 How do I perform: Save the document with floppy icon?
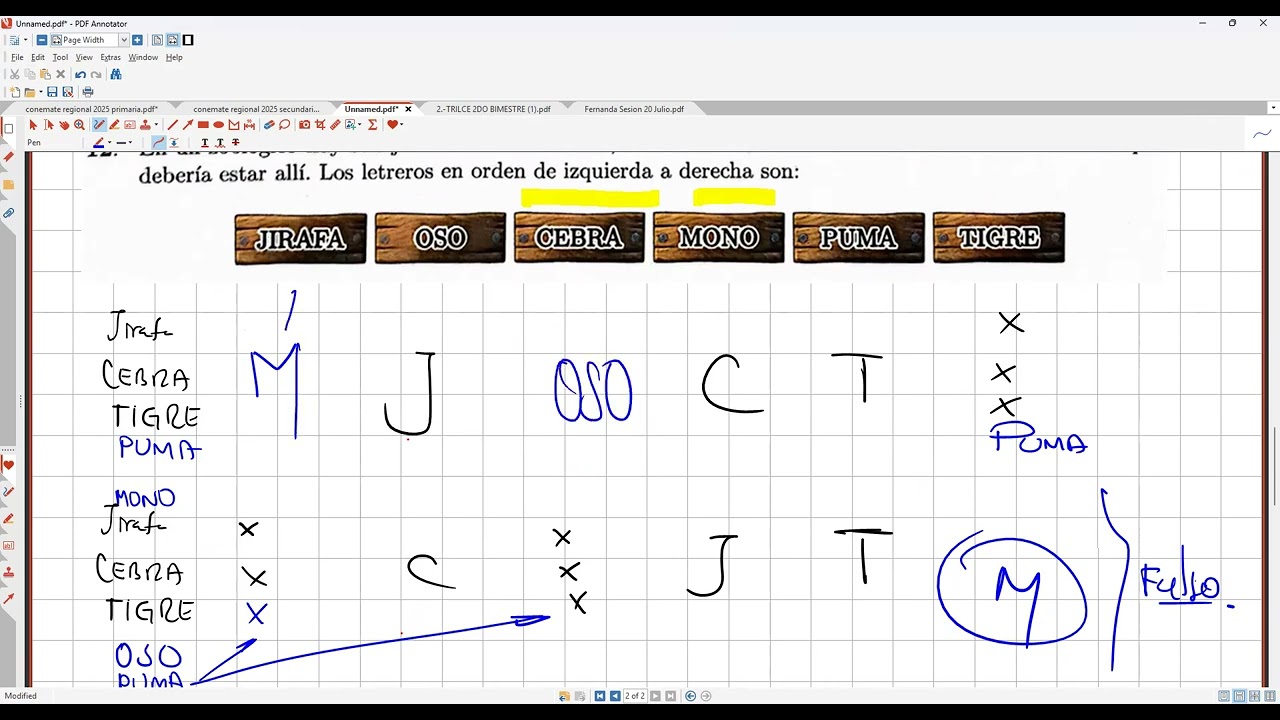coord(52,92)
